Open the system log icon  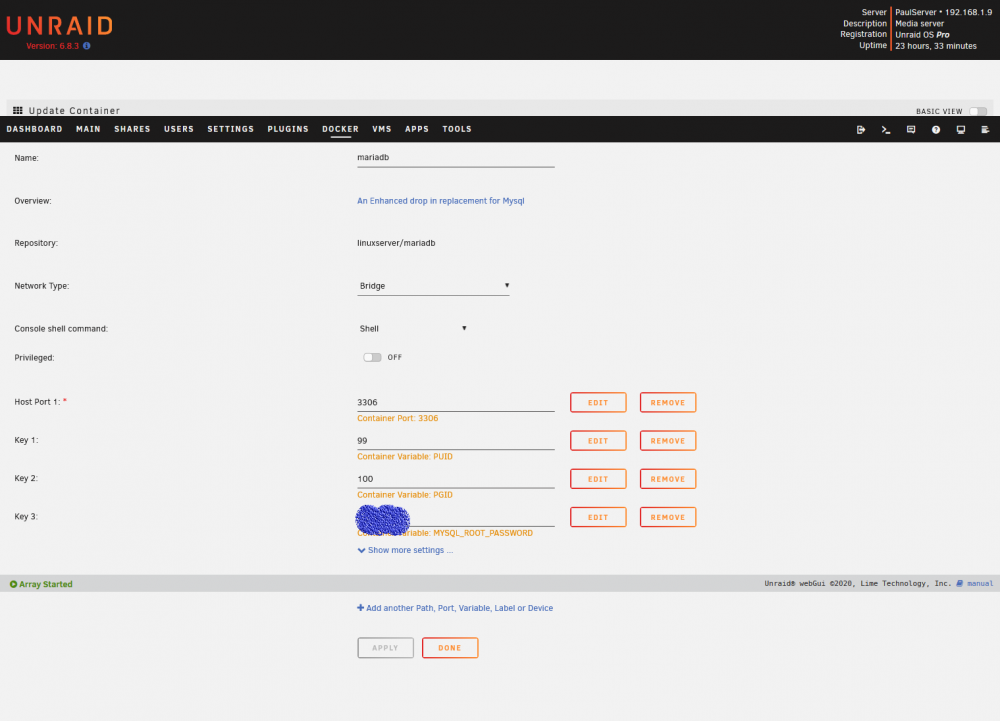985,129
